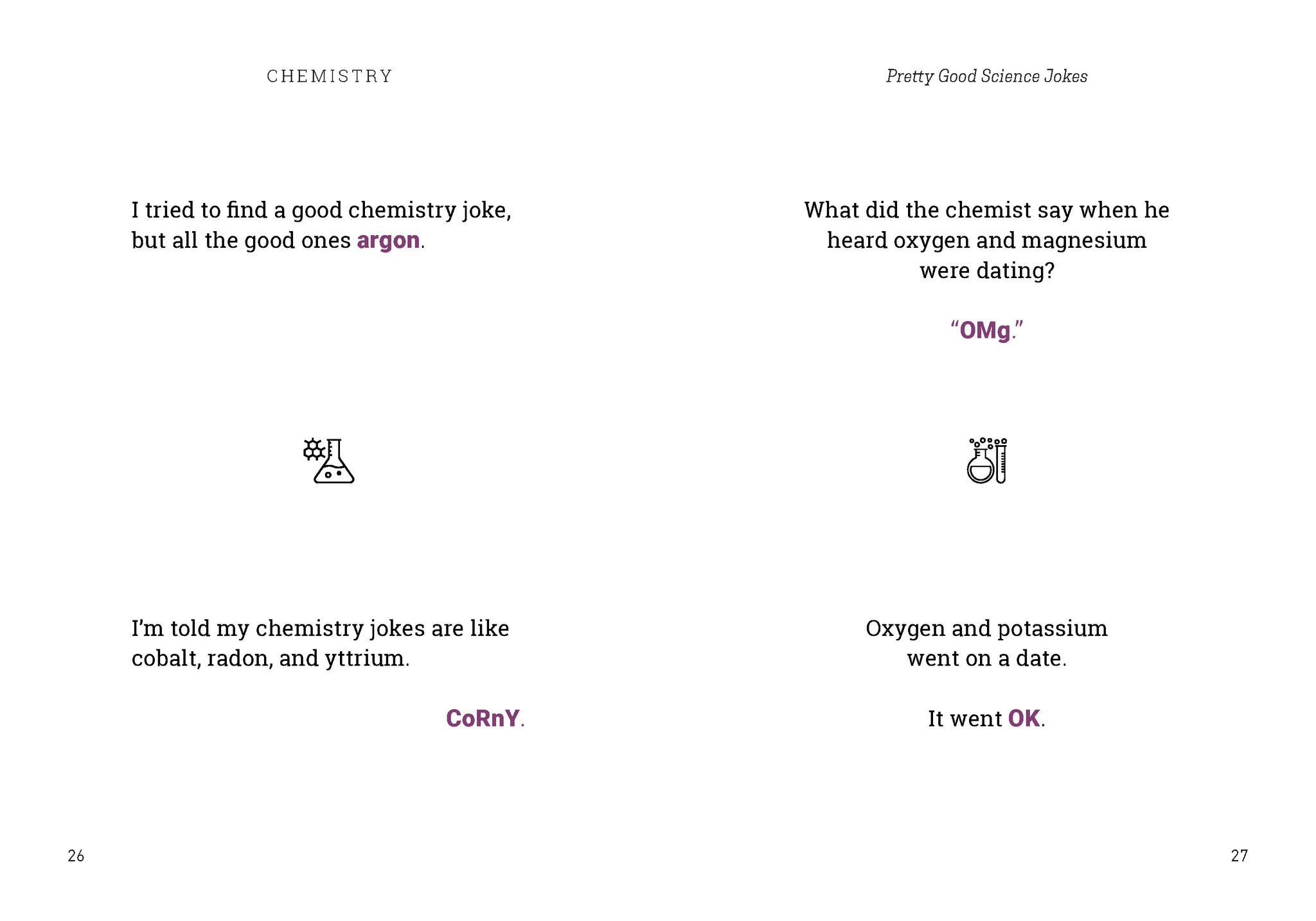
Task: Click the line starting "I'm told my chemistry"
Action: [320, 628]
